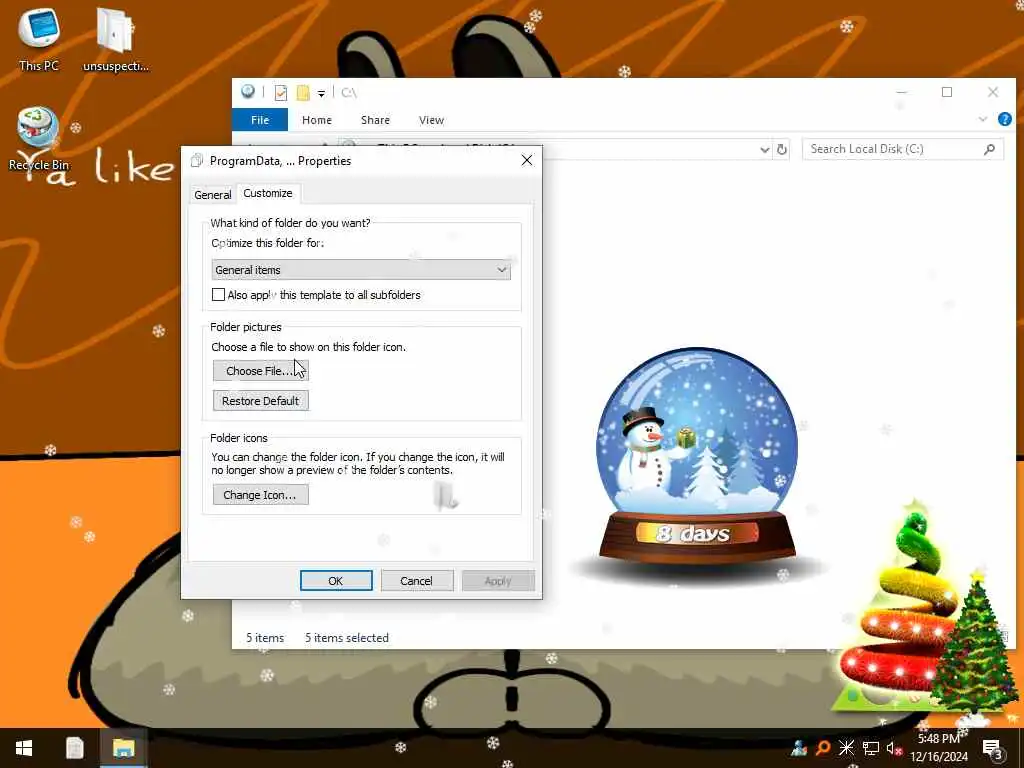Open the Windows Start button
Screen dimensions: 1024x768
click(24, 748)
